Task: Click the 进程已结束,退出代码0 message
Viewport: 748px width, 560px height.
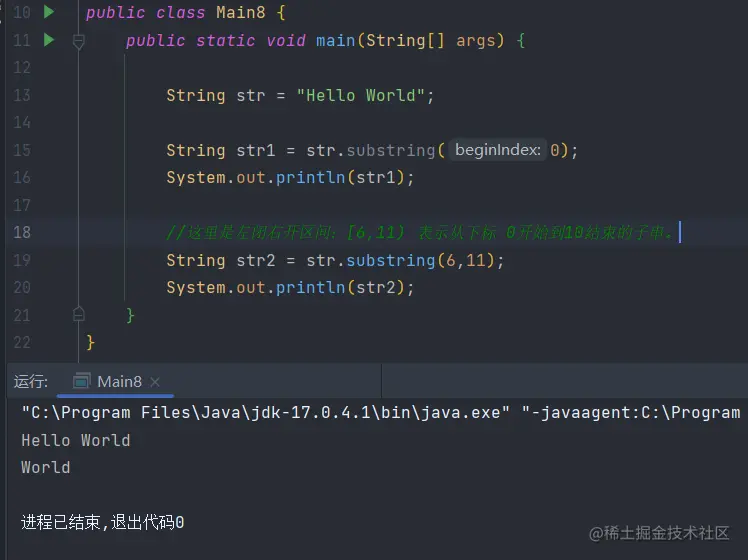Action: [103, 522]
